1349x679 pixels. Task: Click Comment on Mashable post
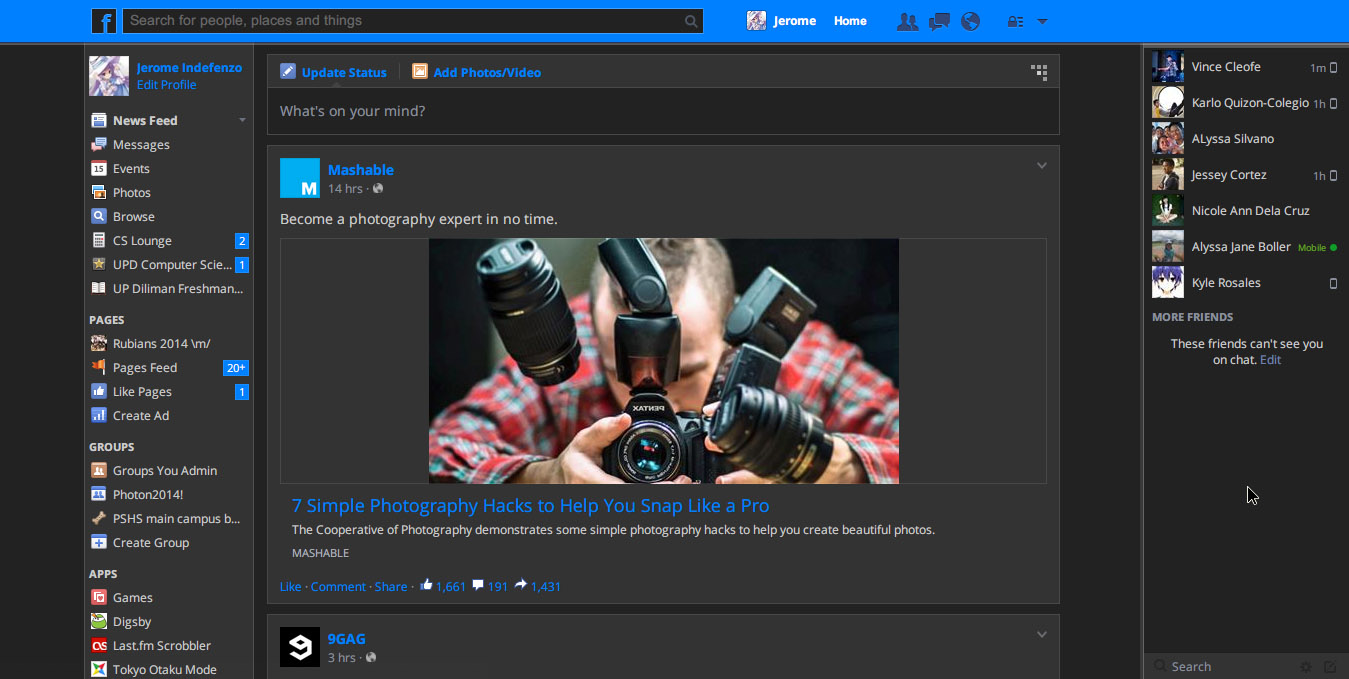tap(338, 587)
